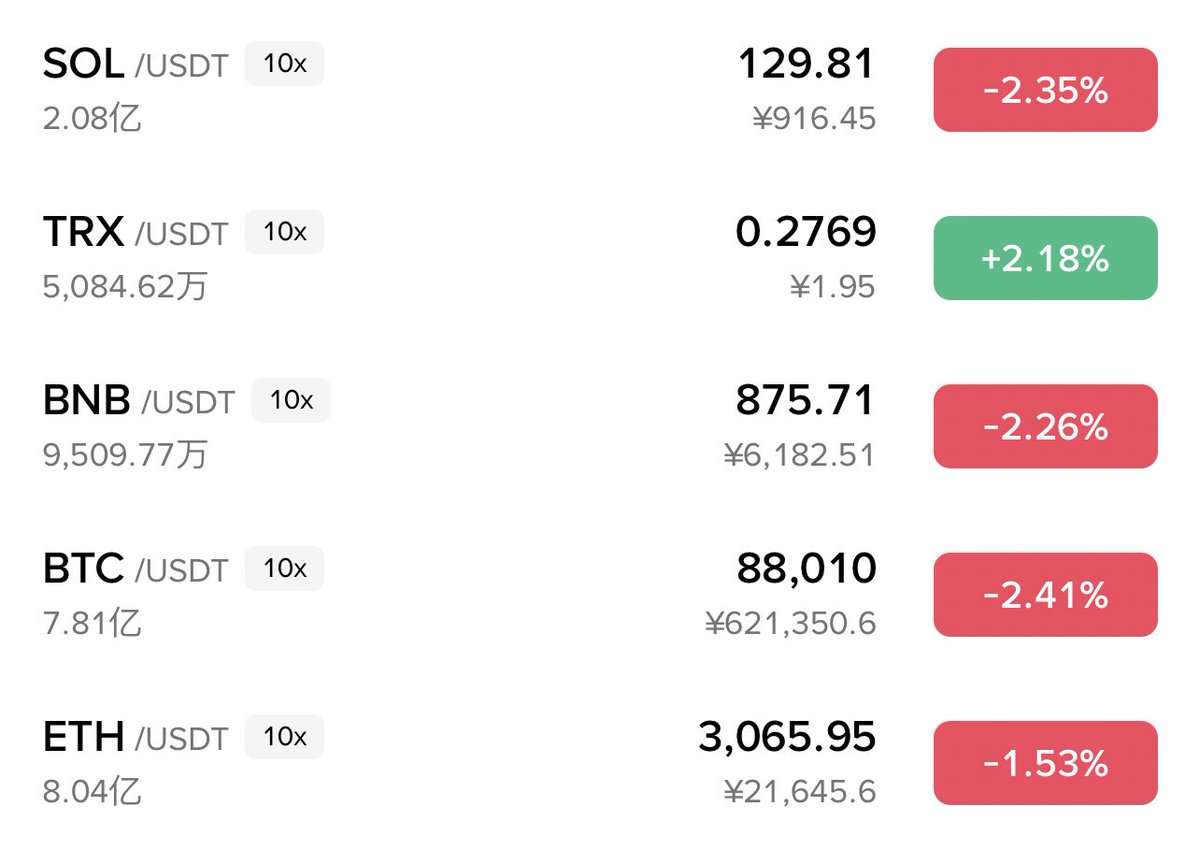Select the BTC price 88,010
This screenshot has width=1200, height=850.
(806, 568)
